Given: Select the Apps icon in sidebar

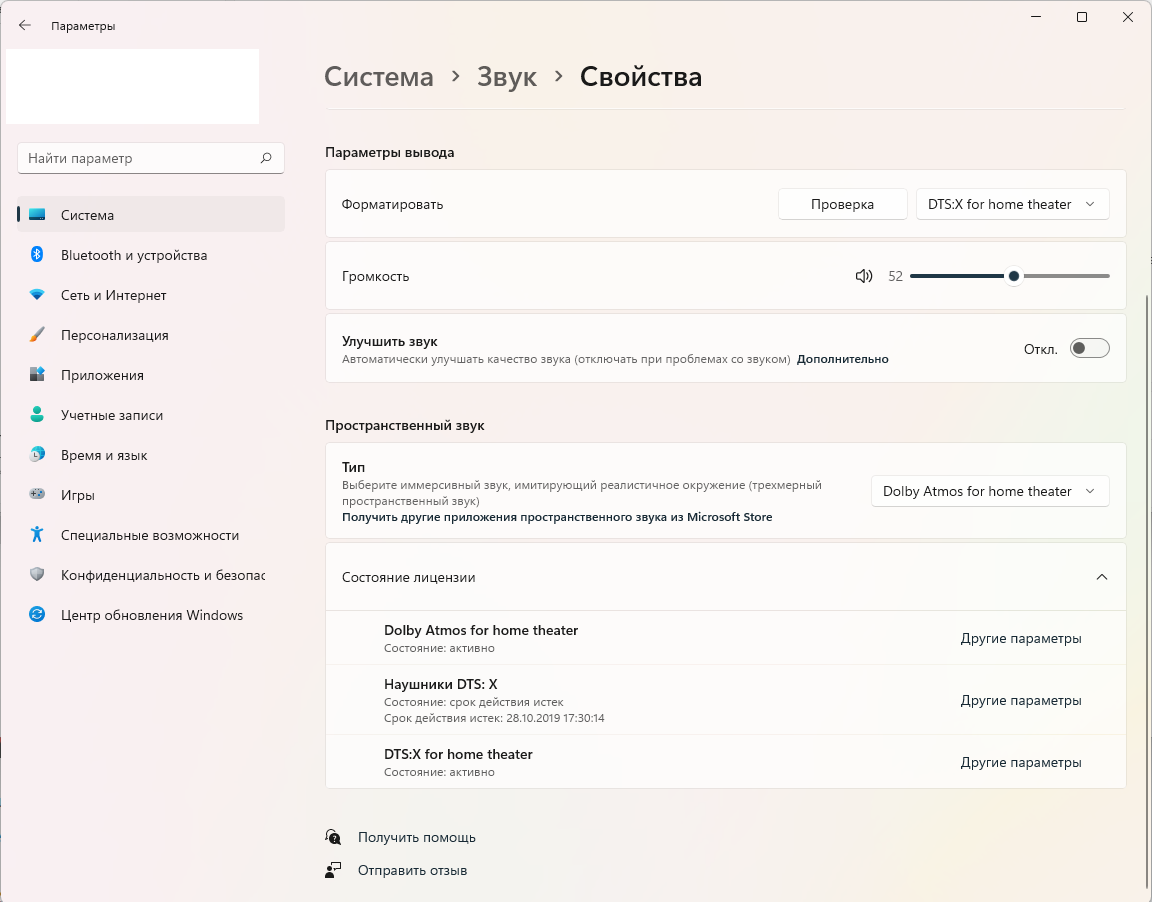Looking at the screenshot, I should (x=37, y=375).
